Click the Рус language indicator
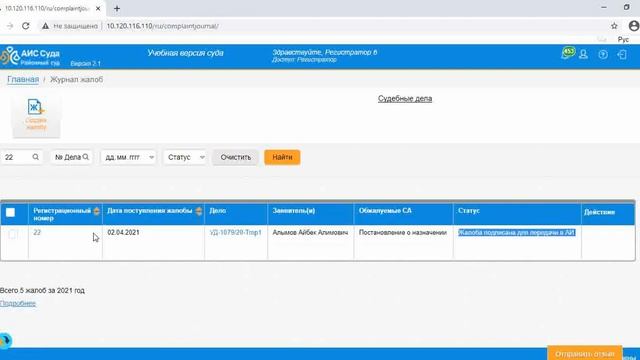 pos(623,40)
